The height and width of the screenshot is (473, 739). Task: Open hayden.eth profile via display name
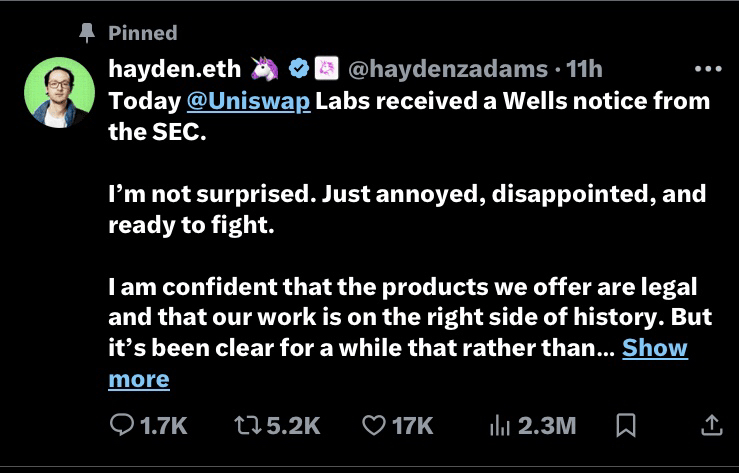(174, 69)
